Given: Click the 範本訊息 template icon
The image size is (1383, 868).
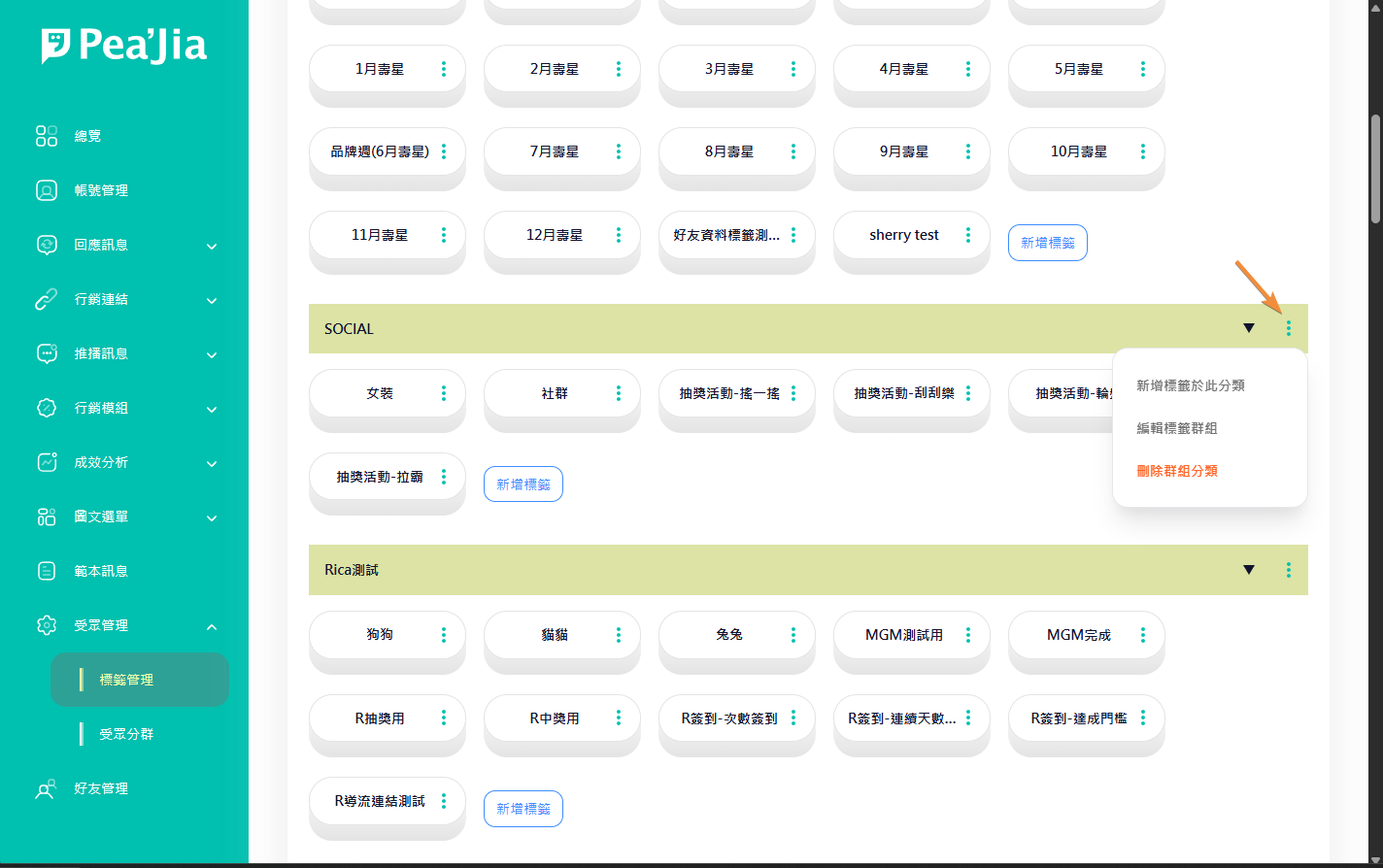Looking at the screenshot, I should pyautogui.click(x=47, y=571).
